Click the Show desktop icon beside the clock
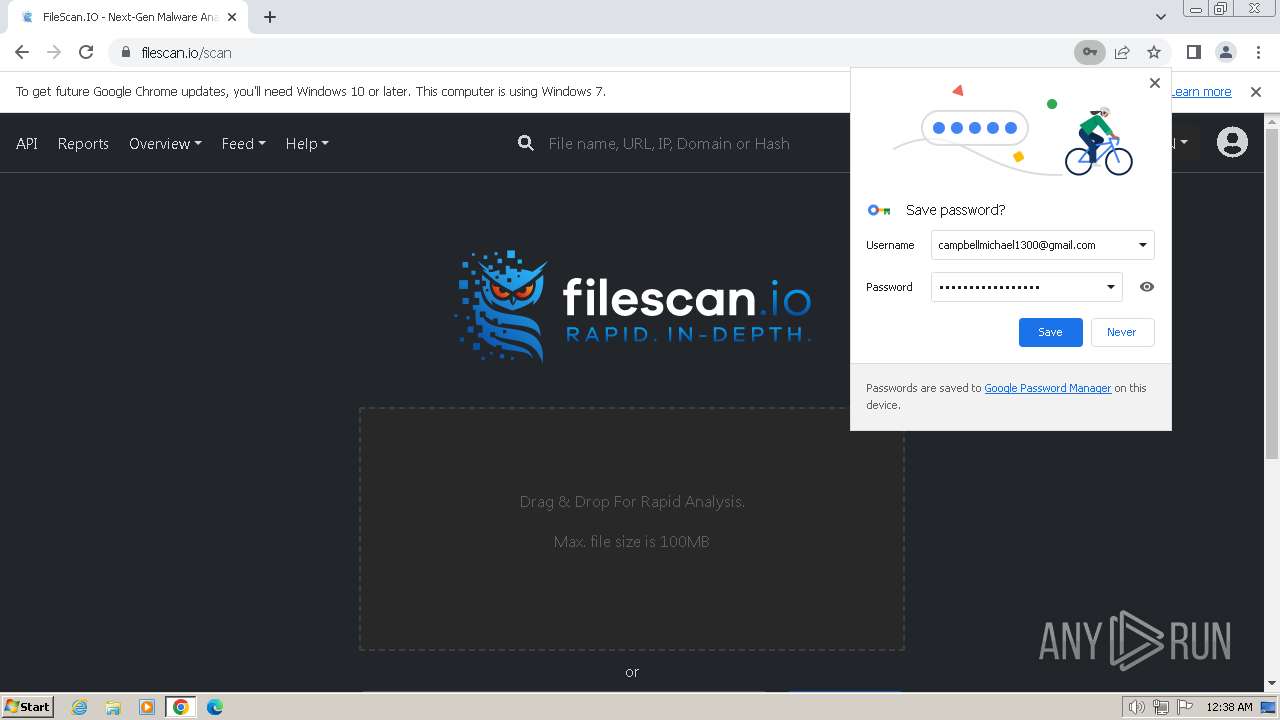 1269,707
